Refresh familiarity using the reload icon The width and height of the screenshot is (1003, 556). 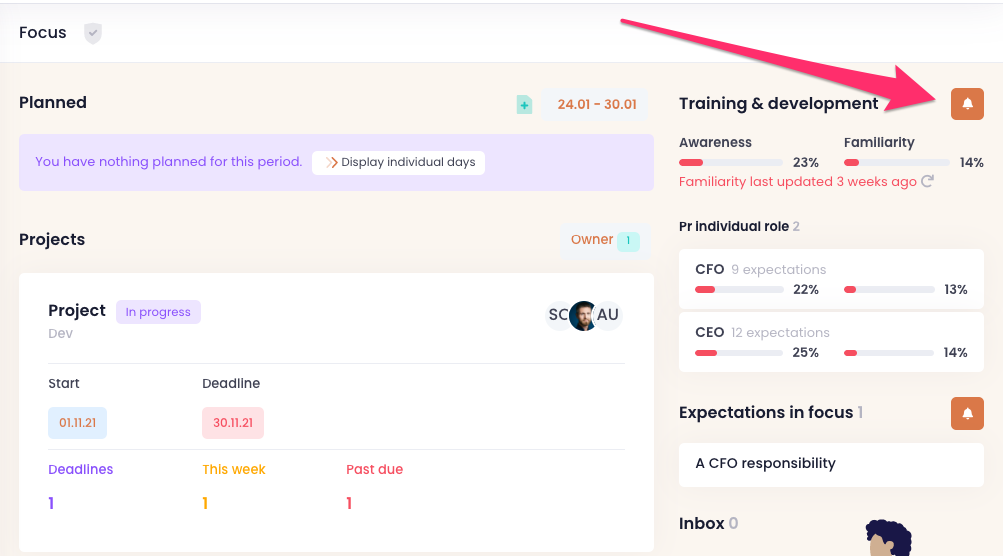[927, 182]
